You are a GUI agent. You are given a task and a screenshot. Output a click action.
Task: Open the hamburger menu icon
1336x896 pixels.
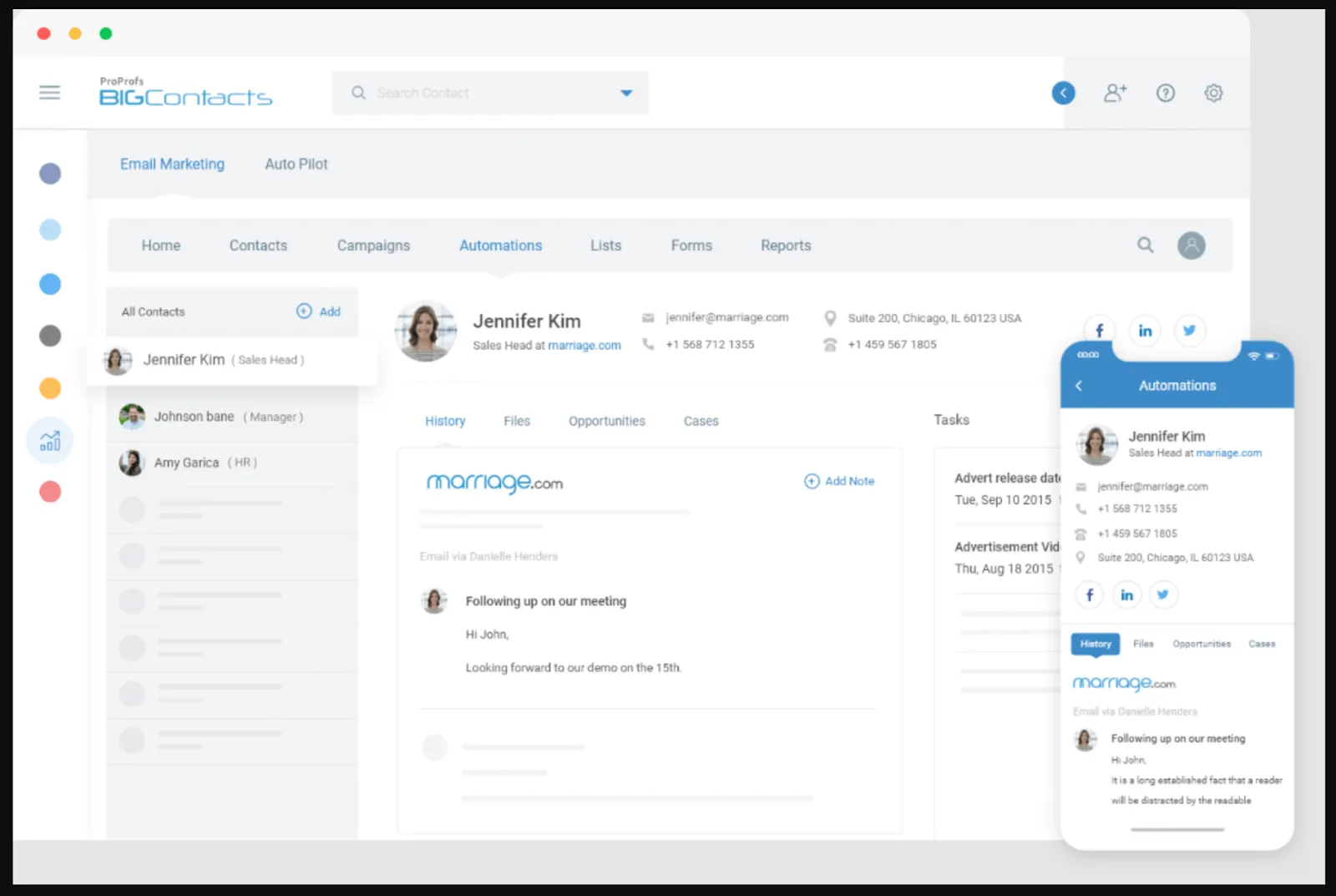pyautogui.click(x=50, y=93)
